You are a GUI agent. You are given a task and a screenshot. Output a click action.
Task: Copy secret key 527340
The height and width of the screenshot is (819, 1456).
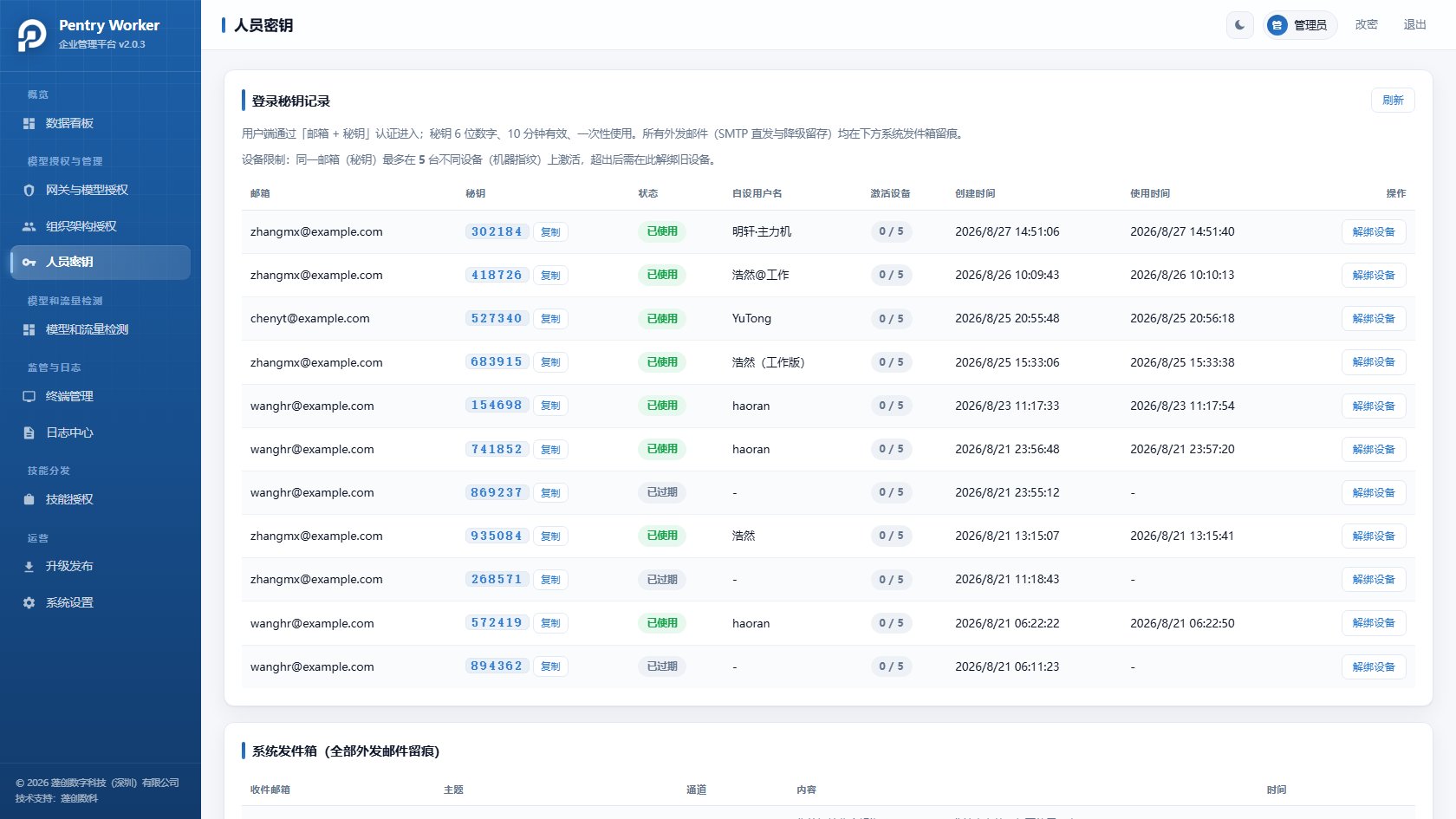coord(550,319)
